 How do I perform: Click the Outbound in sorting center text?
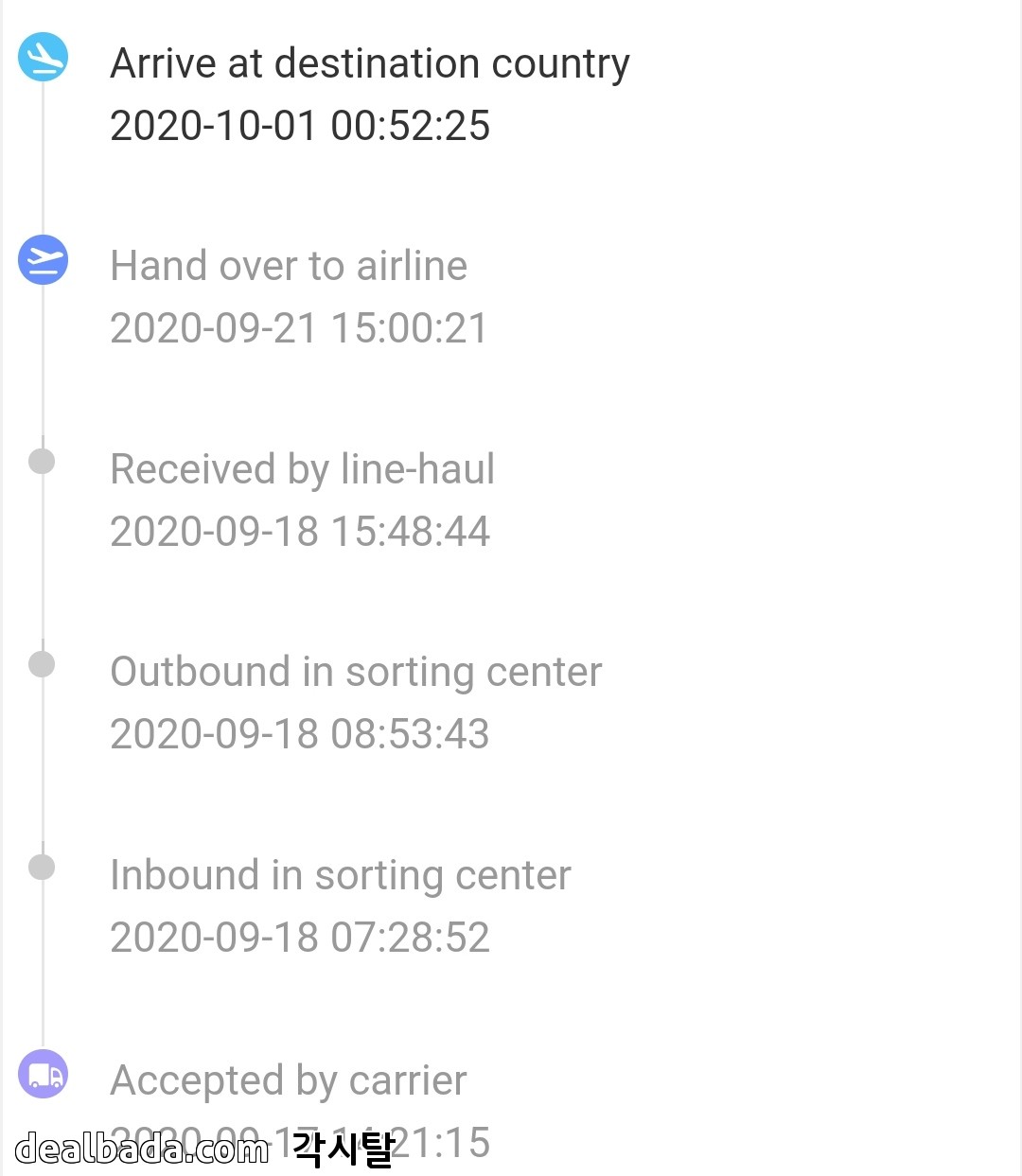click(356, 673)
